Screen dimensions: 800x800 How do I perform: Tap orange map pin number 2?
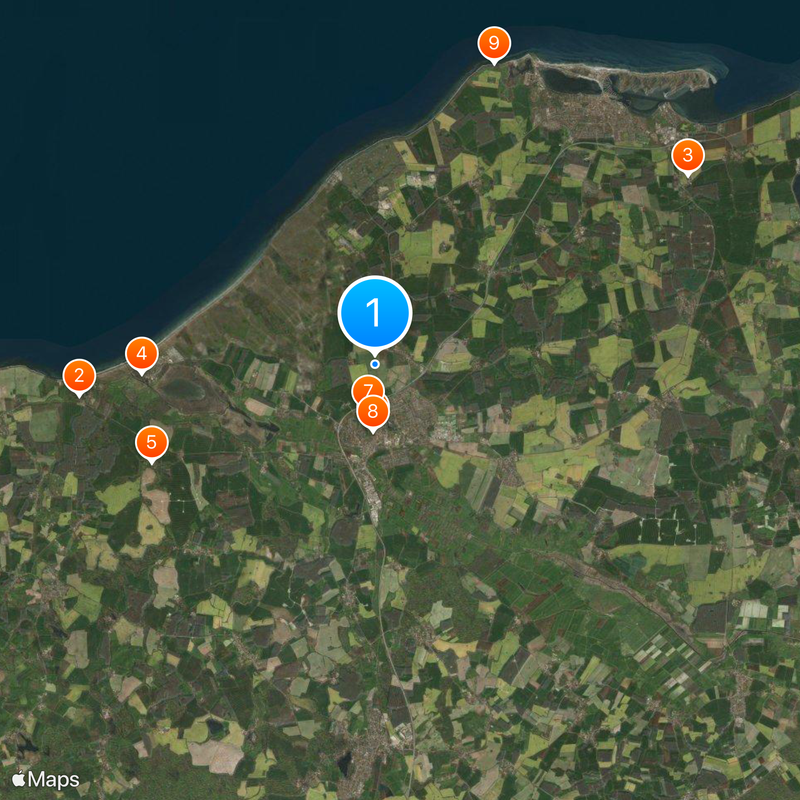(79, 376)
